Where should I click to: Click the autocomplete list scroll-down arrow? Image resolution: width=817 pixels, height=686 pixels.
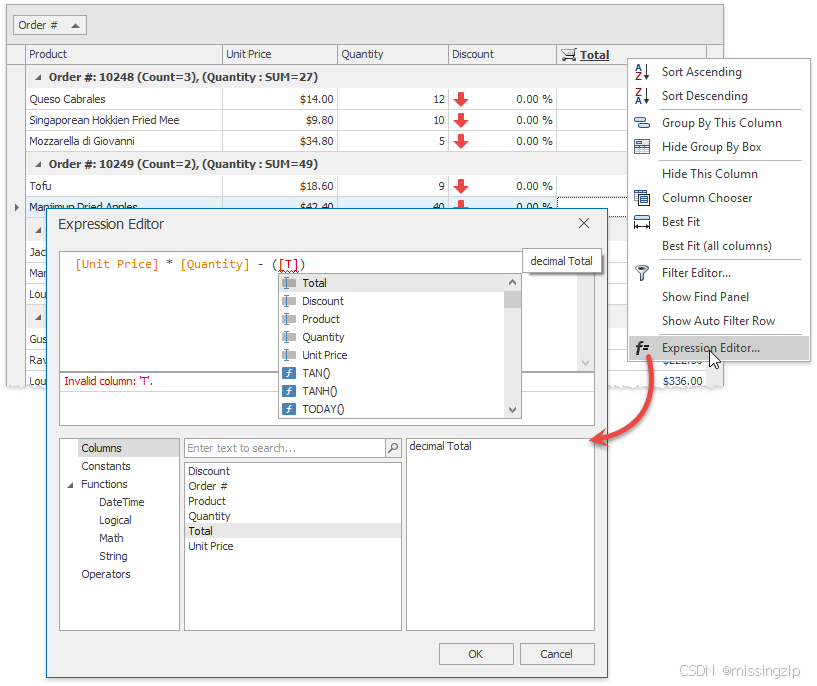coord(512,409)
